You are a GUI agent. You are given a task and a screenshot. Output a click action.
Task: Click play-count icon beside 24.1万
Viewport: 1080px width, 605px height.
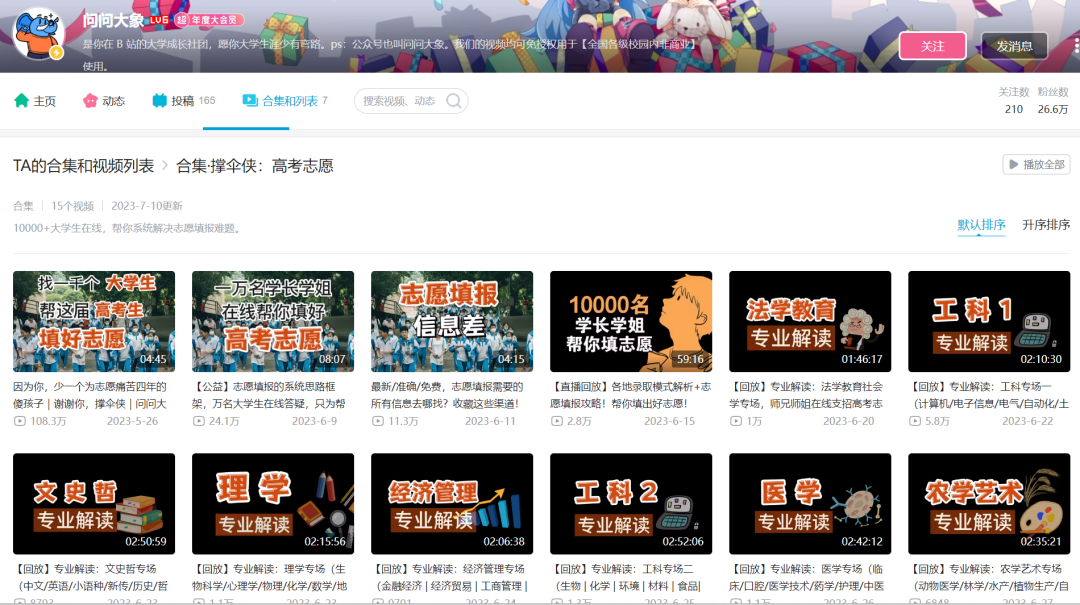[199, 421]
